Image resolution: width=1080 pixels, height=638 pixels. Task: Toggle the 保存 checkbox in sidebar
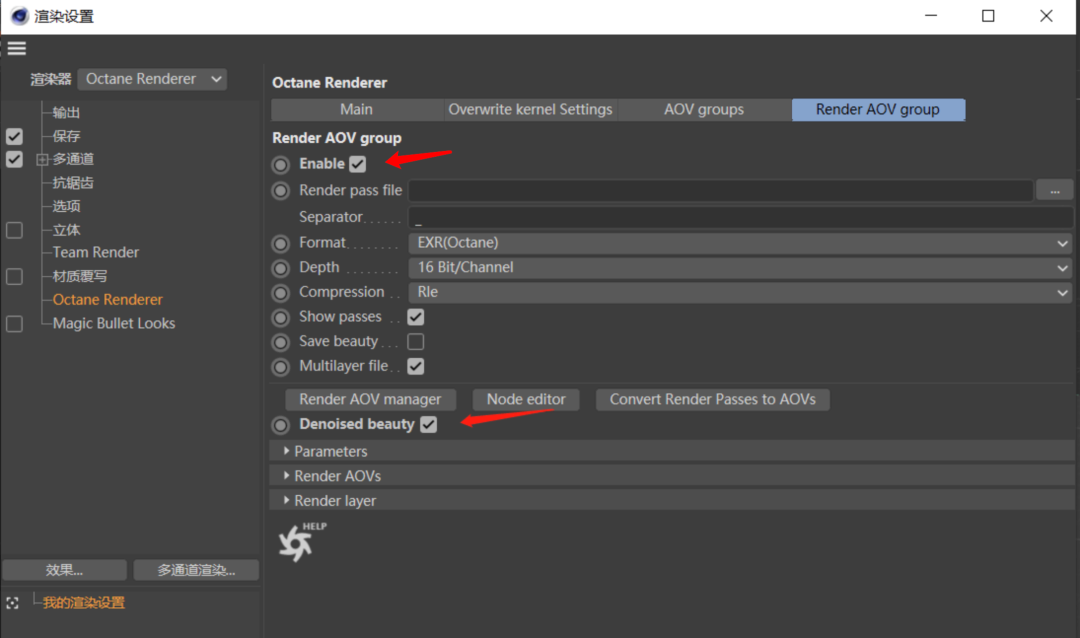point(14,136)
